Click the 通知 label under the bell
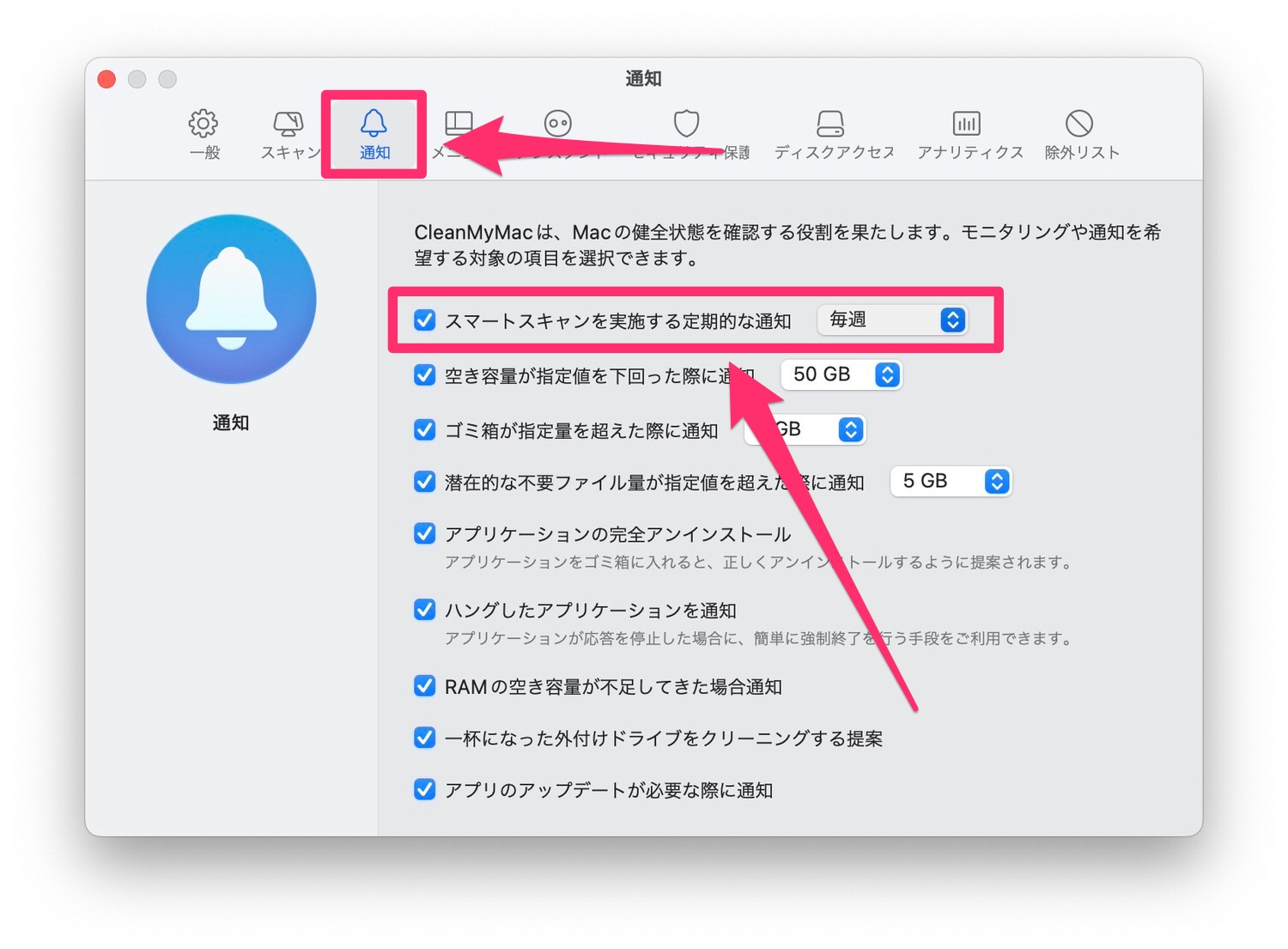This screenshot has width=1288, height=949. coord(231,423)
